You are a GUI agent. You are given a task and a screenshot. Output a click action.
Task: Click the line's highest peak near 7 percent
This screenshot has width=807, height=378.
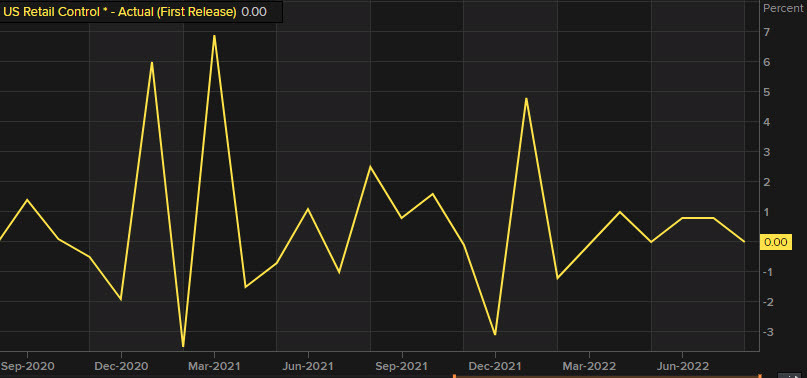point(214,36)
